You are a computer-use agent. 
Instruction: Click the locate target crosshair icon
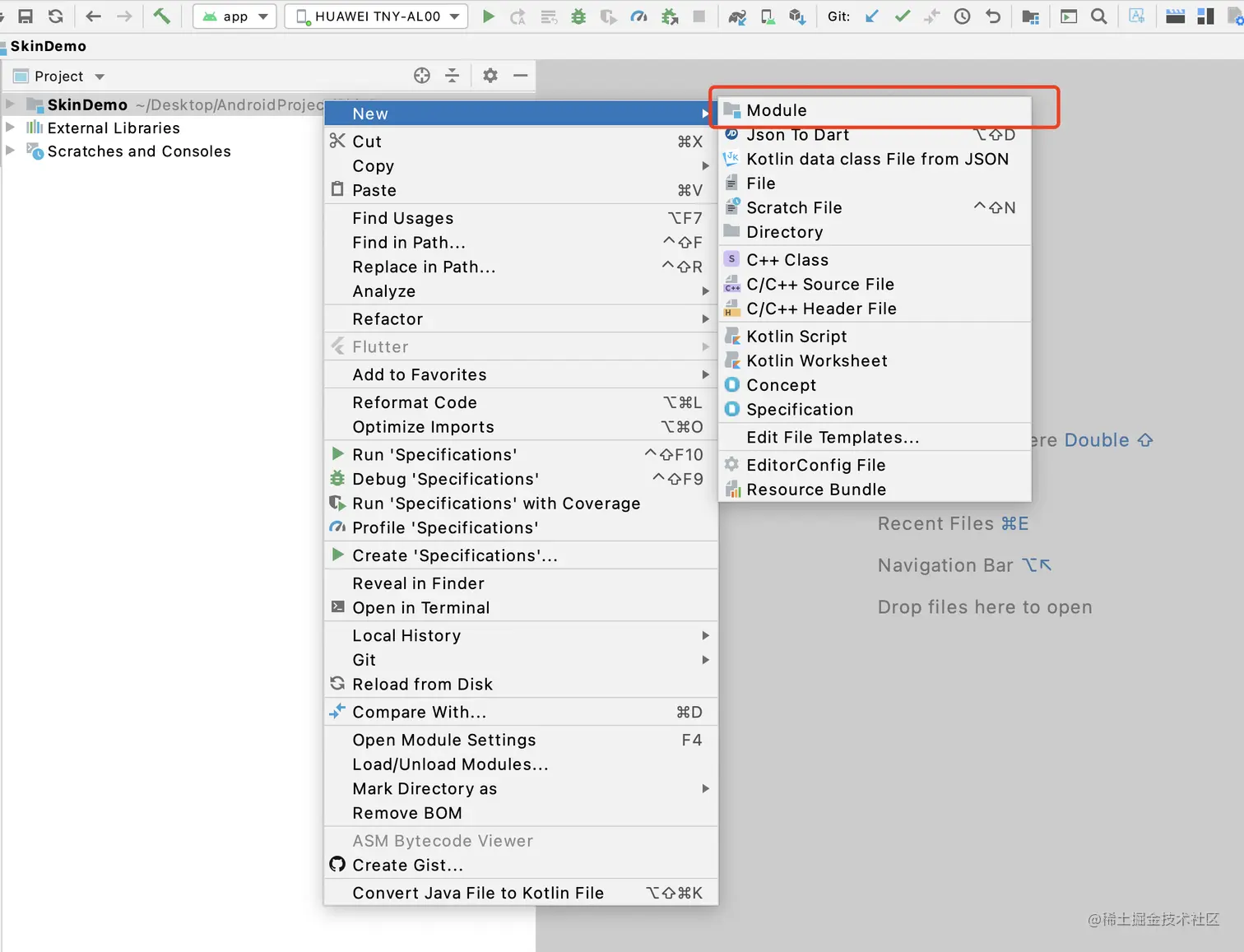pos(422,76)
